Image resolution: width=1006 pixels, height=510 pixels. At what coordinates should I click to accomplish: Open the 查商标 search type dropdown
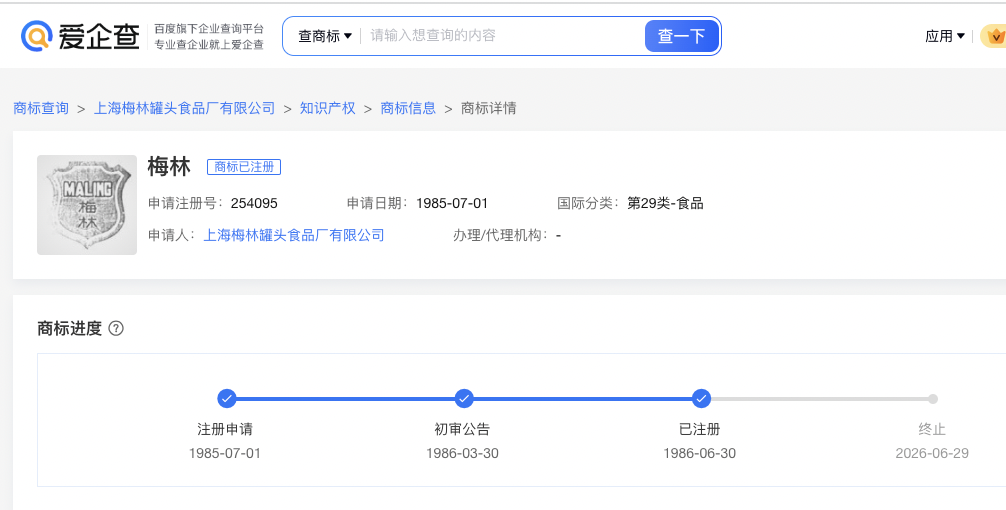(x=325, y=36)
